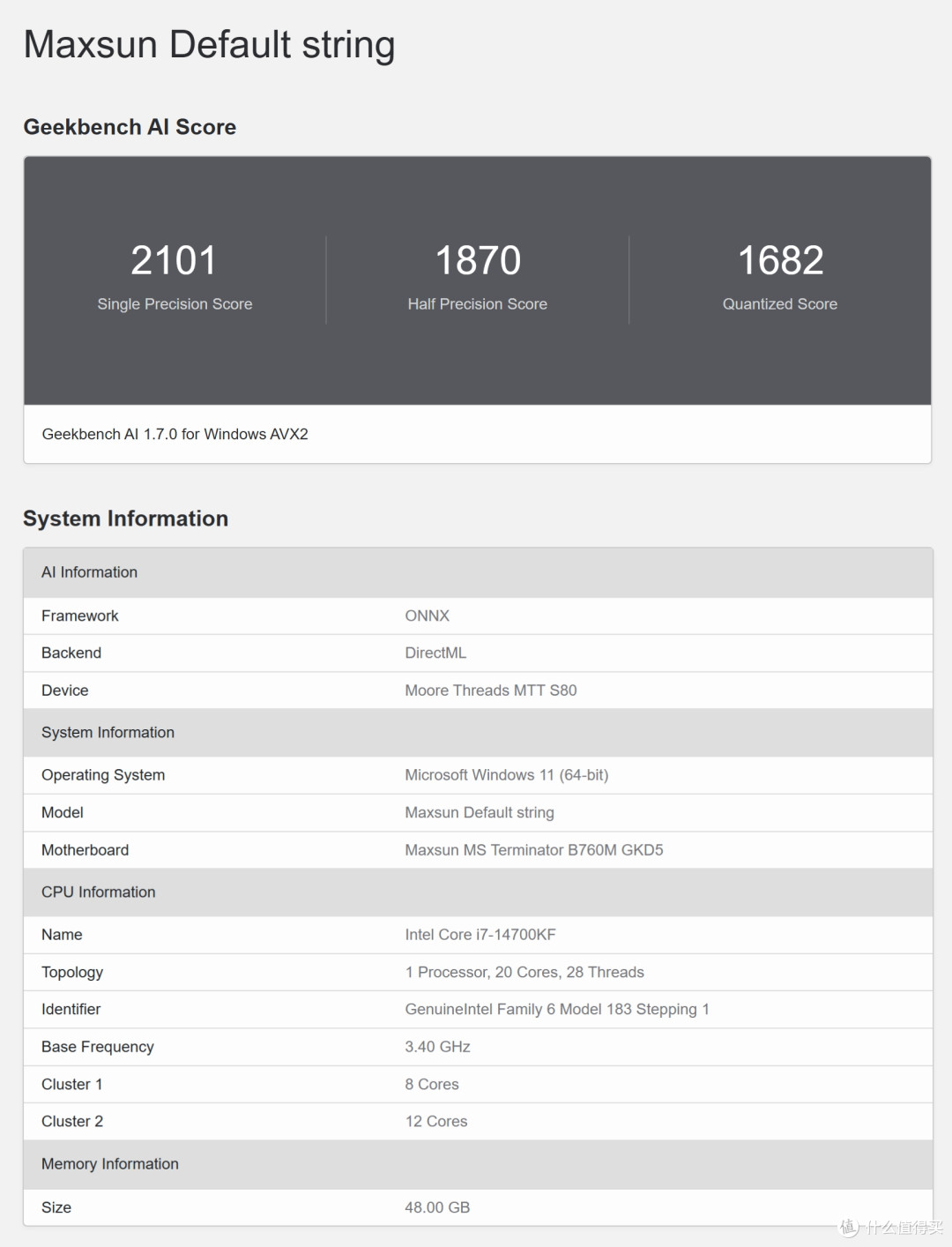This screenshot has width=952, height=1247.
Task: Click the Motherboard row label
Action: [85, 850]
